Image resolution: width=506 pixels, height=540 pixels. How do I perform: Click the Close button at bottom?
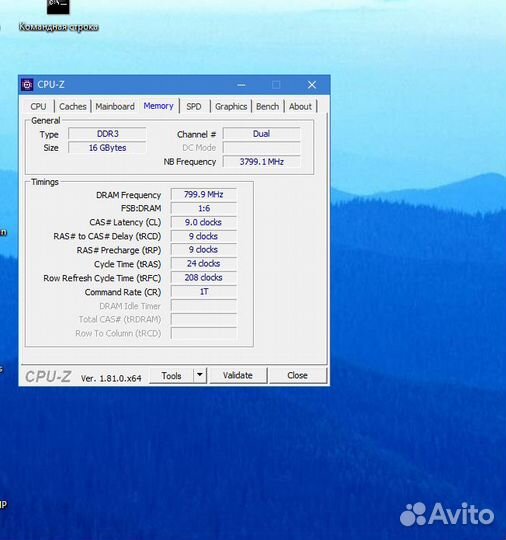(x=298, y=375)
